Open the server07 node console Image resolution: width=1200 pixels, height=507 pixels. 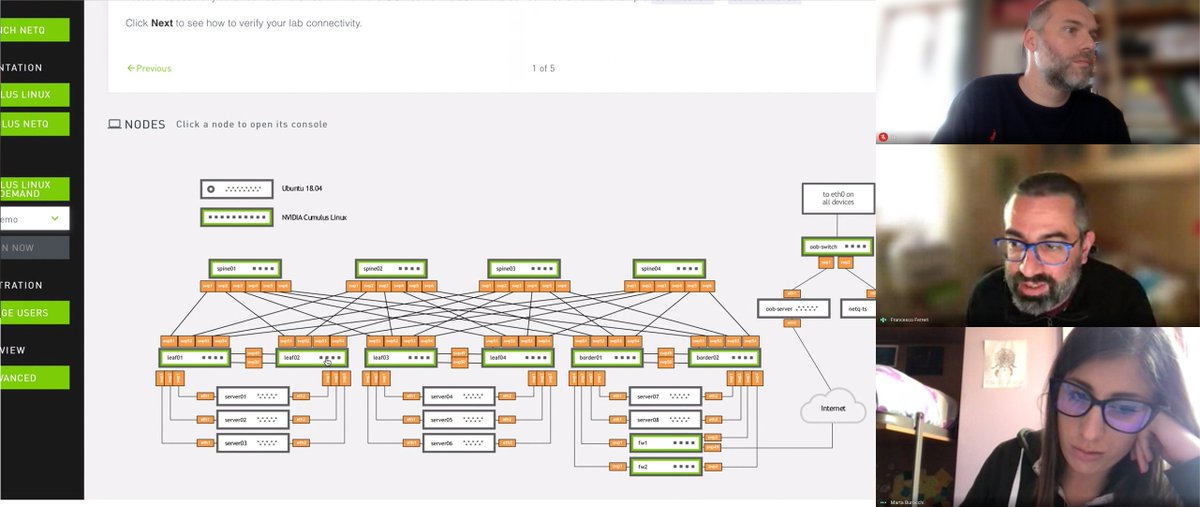pyautogui.click(x=665, y=396)
